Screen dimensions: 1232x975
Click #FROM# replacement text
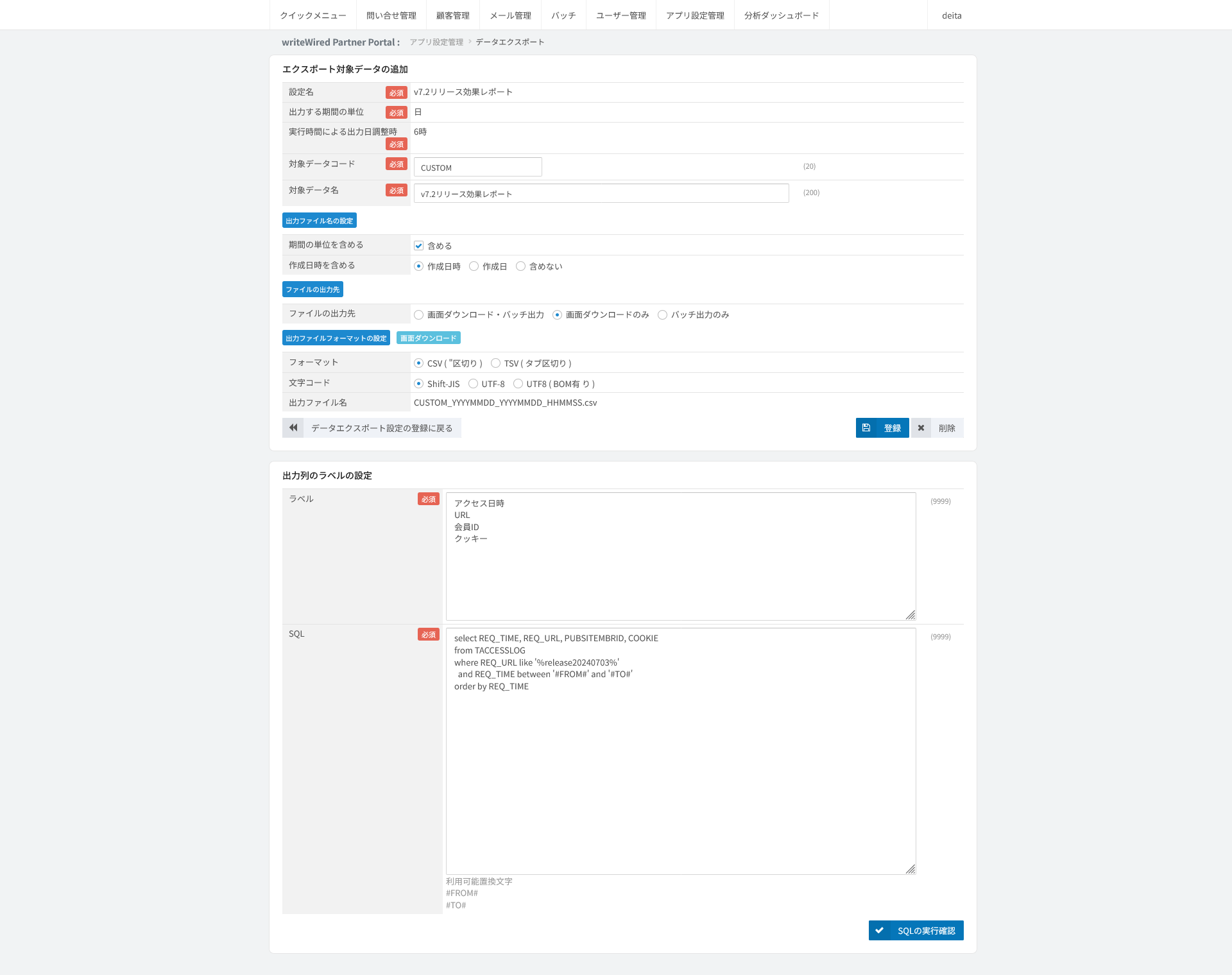click(462, 893)
